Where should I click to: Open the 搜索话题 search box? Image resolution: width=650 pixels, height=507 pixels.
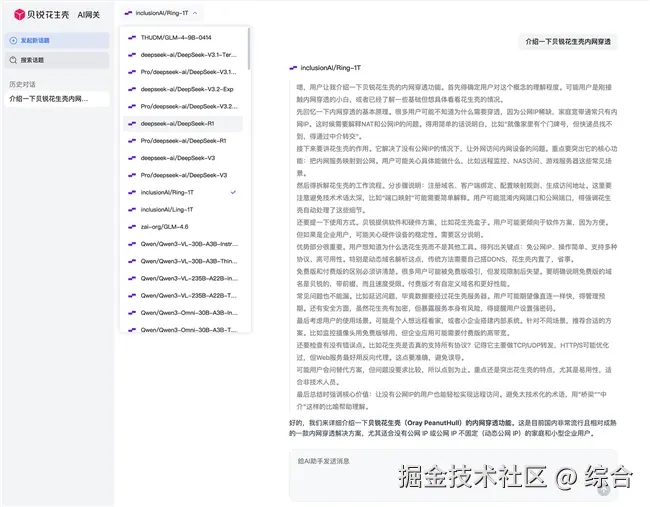point(57,60)
